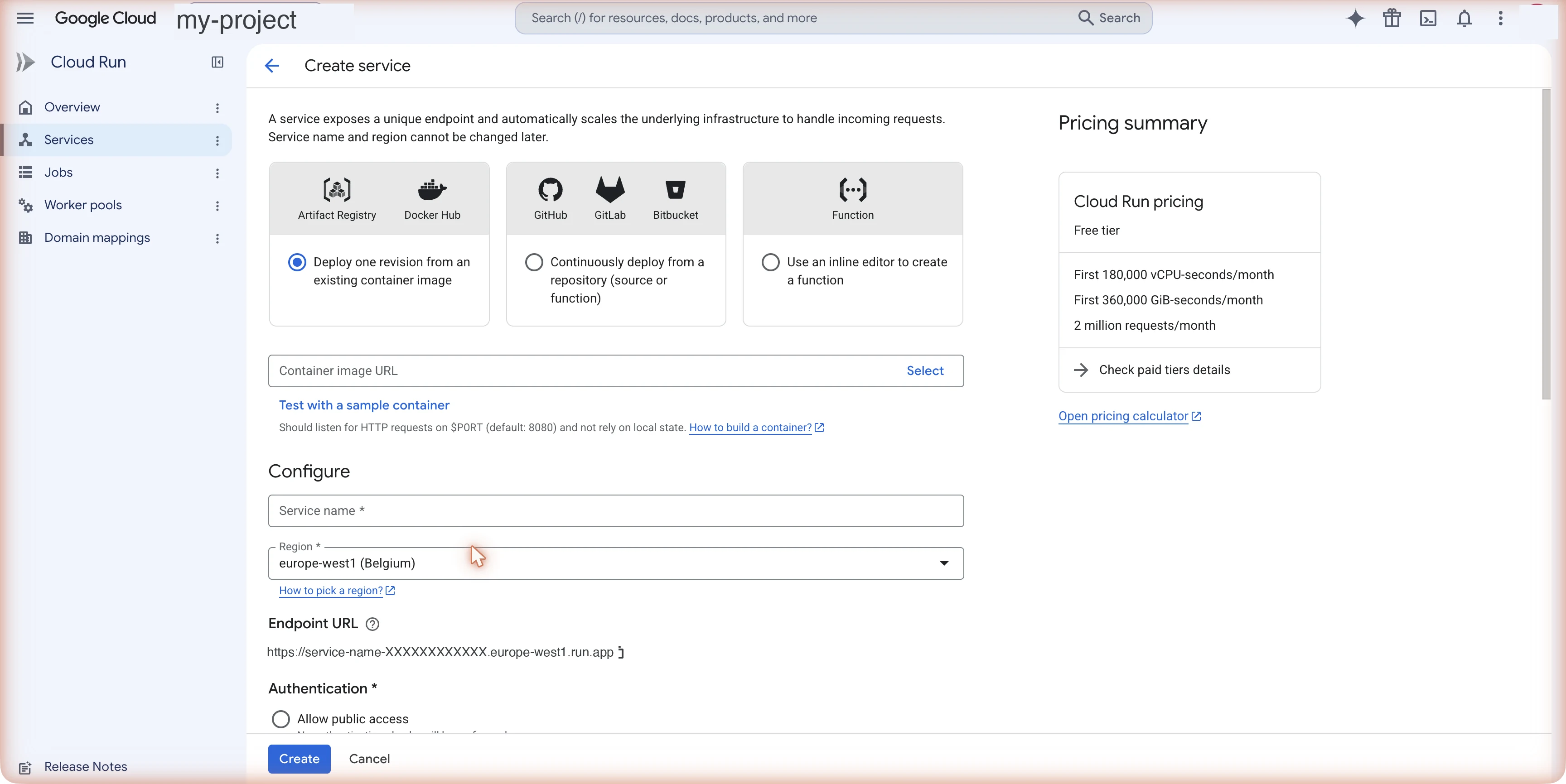Open Jobs item more options
This screenshot has width=1566, height=784.
[217, 173]
